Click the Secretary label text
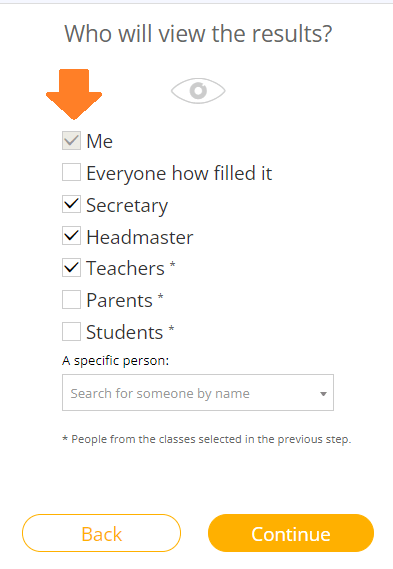Screen dimensions: 393x569 click(x=127, y=206)
